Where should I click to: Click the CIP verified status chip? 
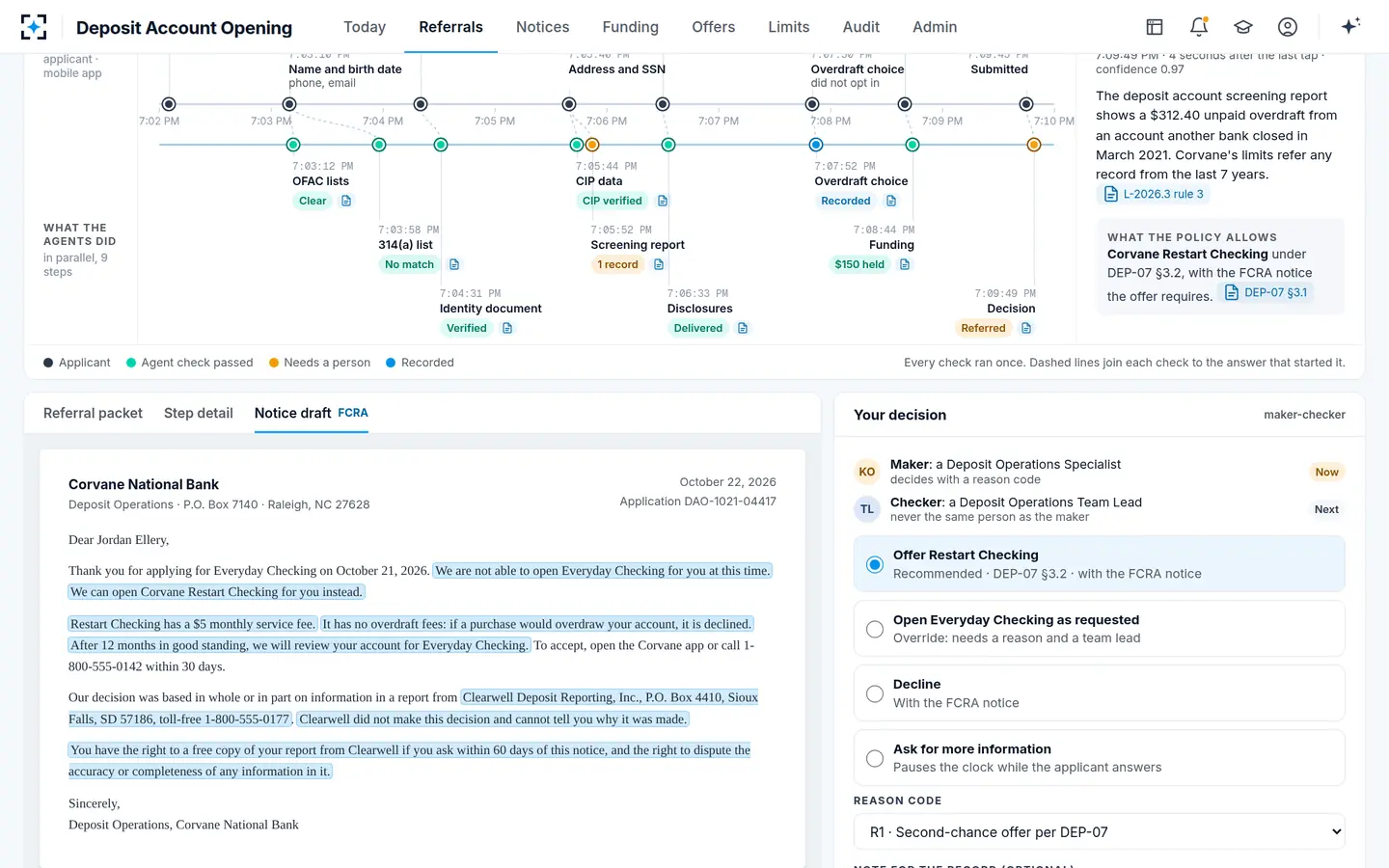click(613, 201)
